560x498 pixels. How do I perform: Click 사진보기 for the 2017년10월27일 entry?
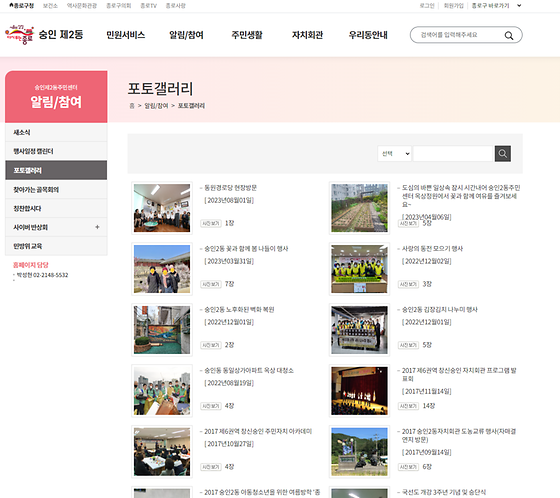pos(211,467)
